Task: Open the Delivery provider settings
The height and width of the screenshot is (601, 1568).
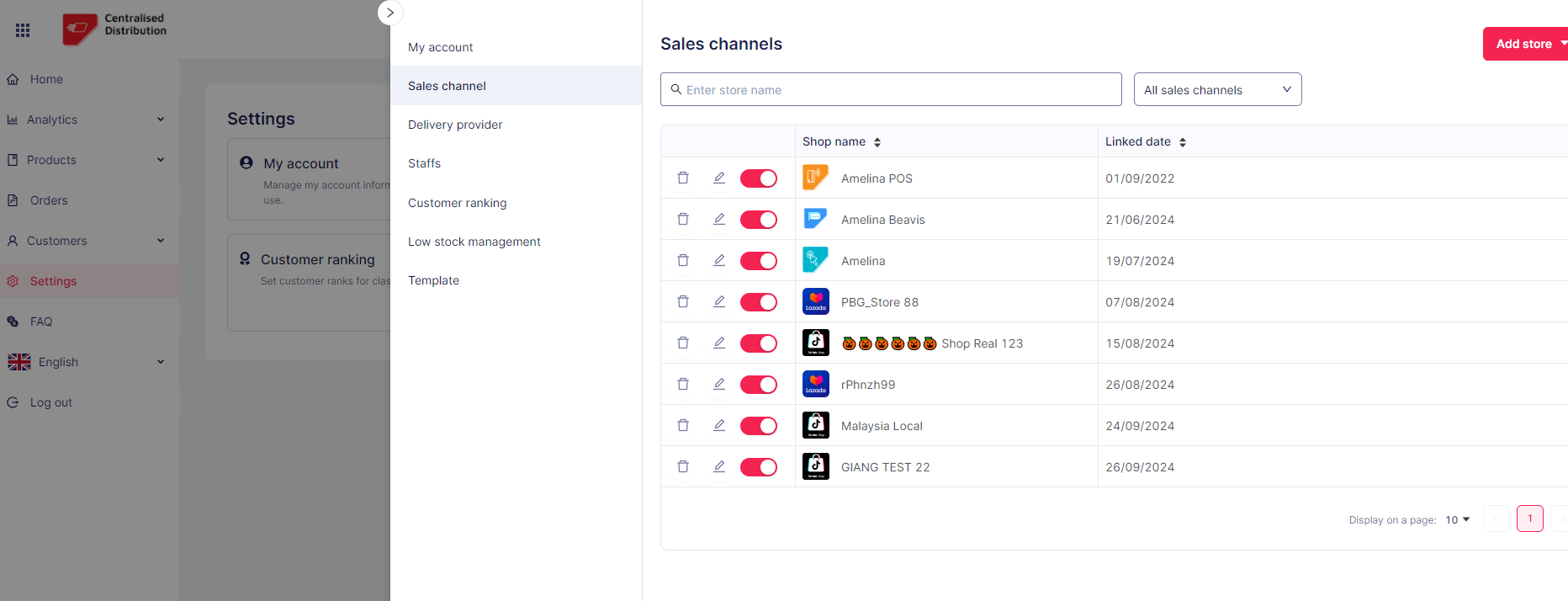Action: coord(455,125)
